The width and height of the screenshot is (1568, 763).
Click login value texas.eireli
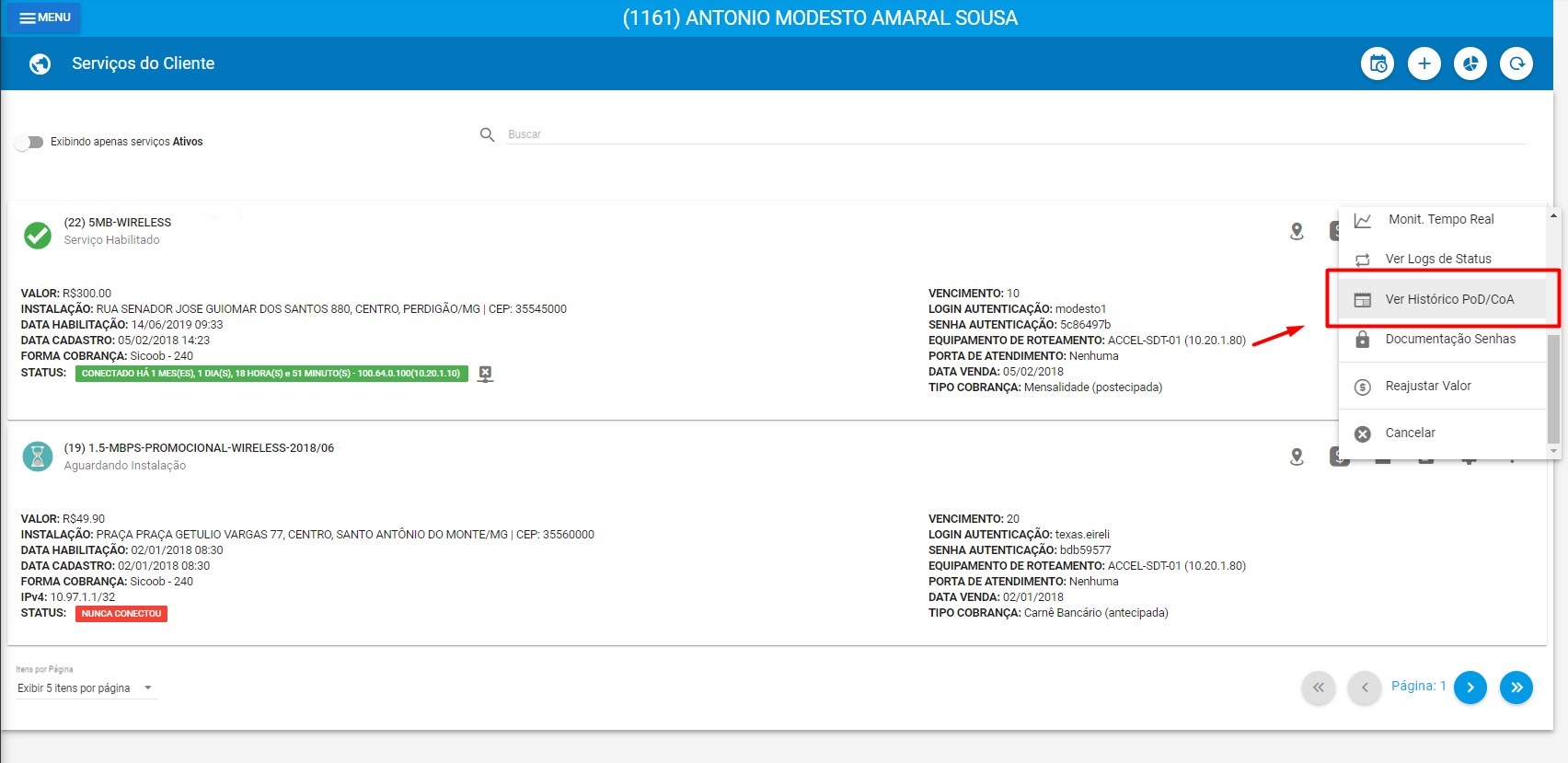click(x=1082, y=535)
